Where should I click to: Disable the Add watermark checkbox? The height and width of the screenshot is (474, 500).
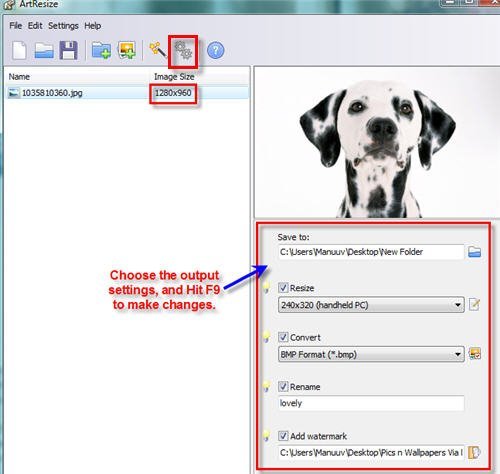(x=283, y=436)
